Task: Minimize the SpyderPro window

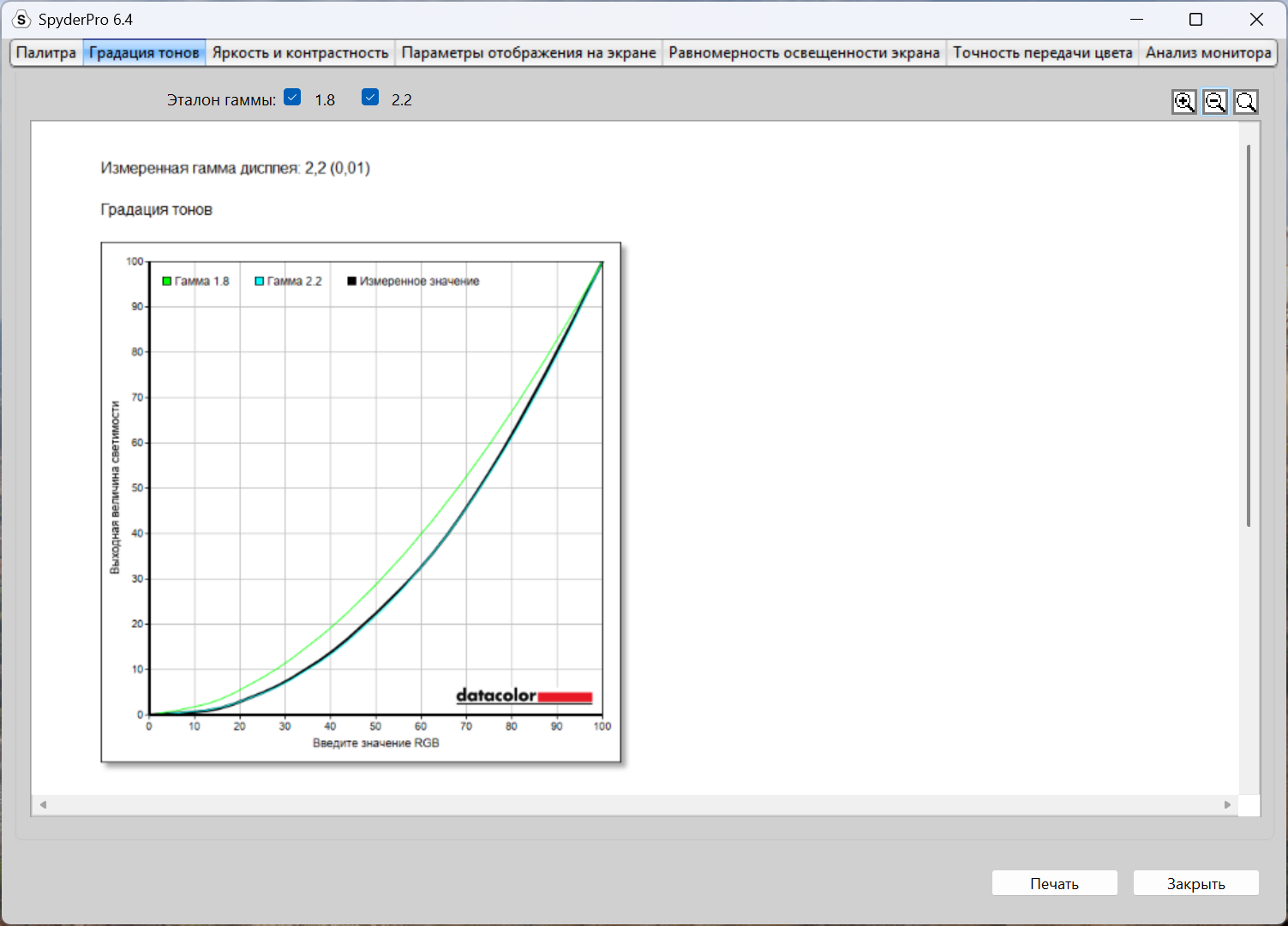Action: (1136, 19)
